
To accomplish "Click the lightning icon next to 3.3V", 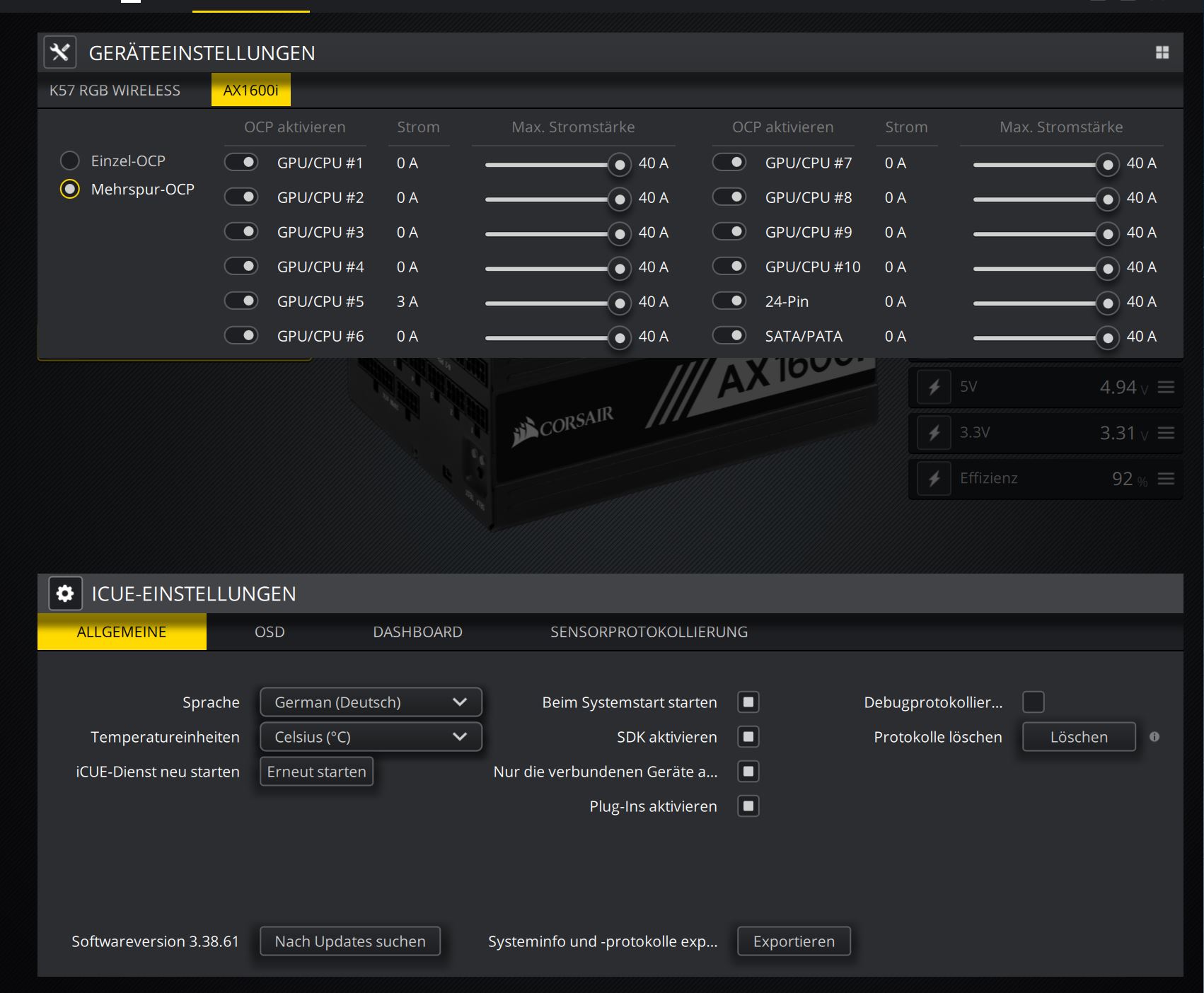I will [x=934, y=433].
